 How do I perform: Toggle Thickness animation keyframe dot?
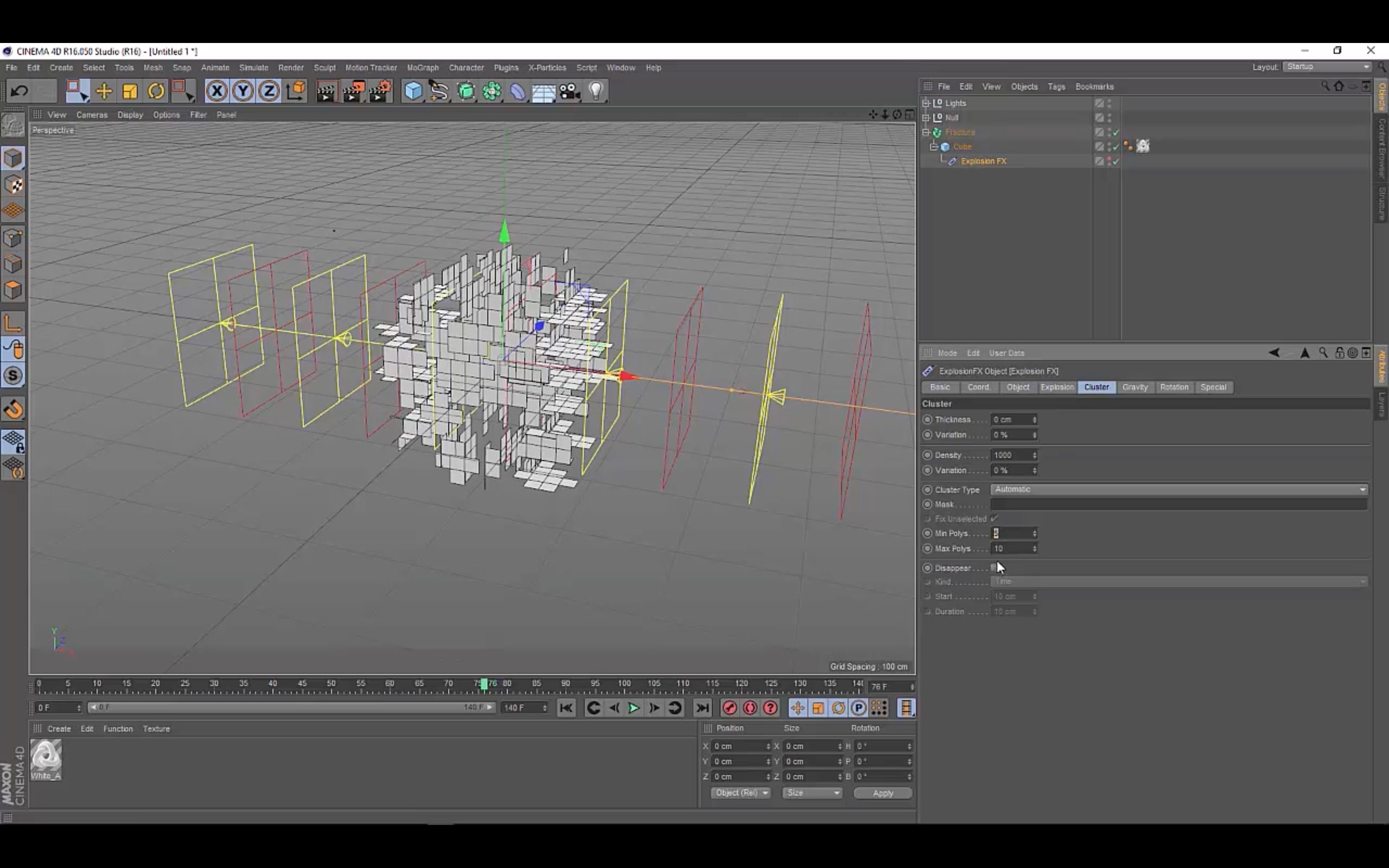[927, 420]
